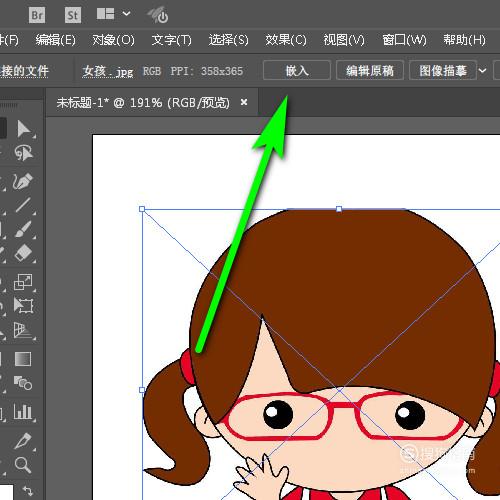Screen dimensions: 500x500
Task: Click the 编辑原稿 button
Action: point(370,70)
